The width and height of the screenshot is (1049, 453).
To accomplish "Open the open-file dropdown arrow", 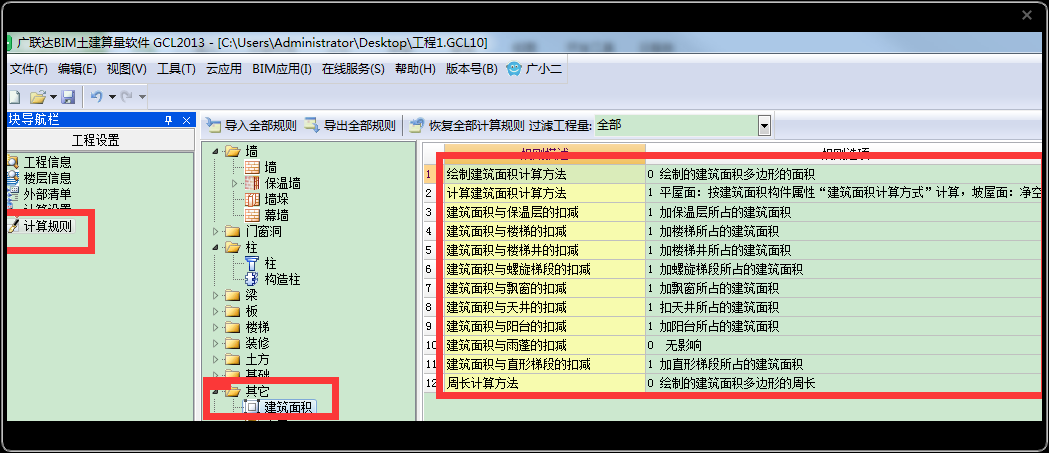I will [x=53, y=97].
